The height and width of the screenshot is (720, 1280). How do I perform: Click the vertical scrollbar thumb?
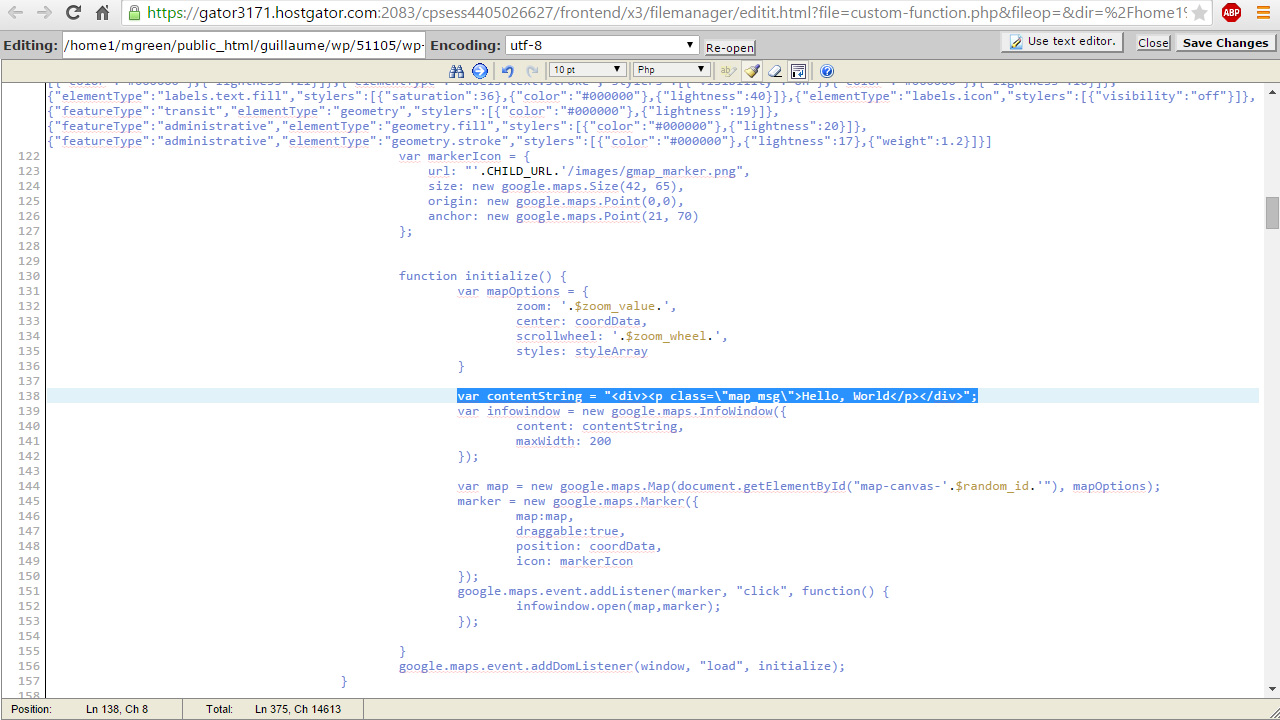point(1272,213)
